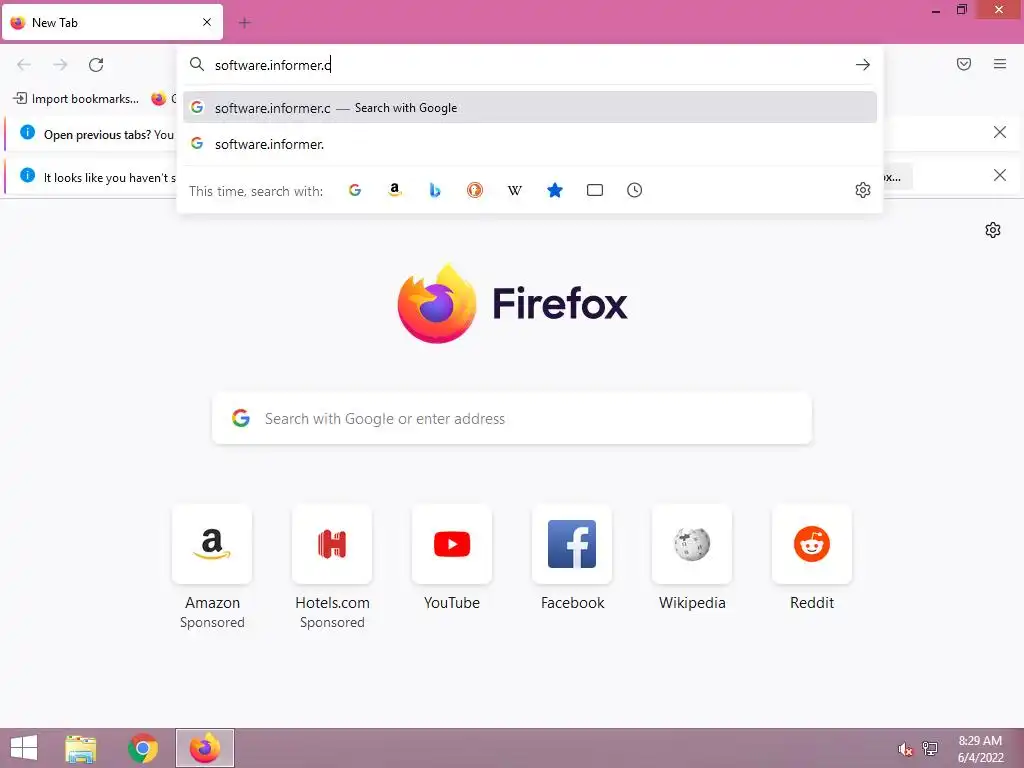Open the Firefox application menu (hamburger)
This screenshot has height=768, width=1024.
point(1000,64)
